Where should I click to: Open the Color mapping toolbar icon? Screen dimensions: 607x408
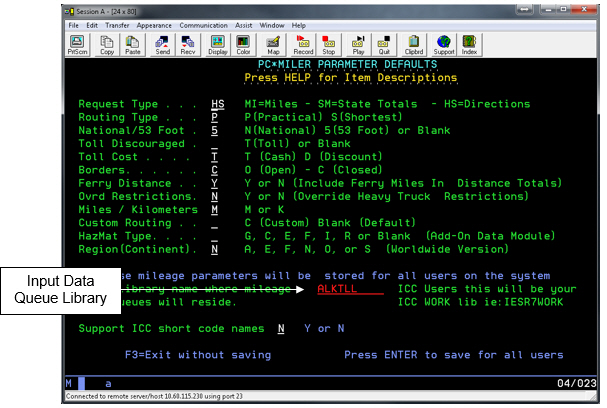click(243, 45)
